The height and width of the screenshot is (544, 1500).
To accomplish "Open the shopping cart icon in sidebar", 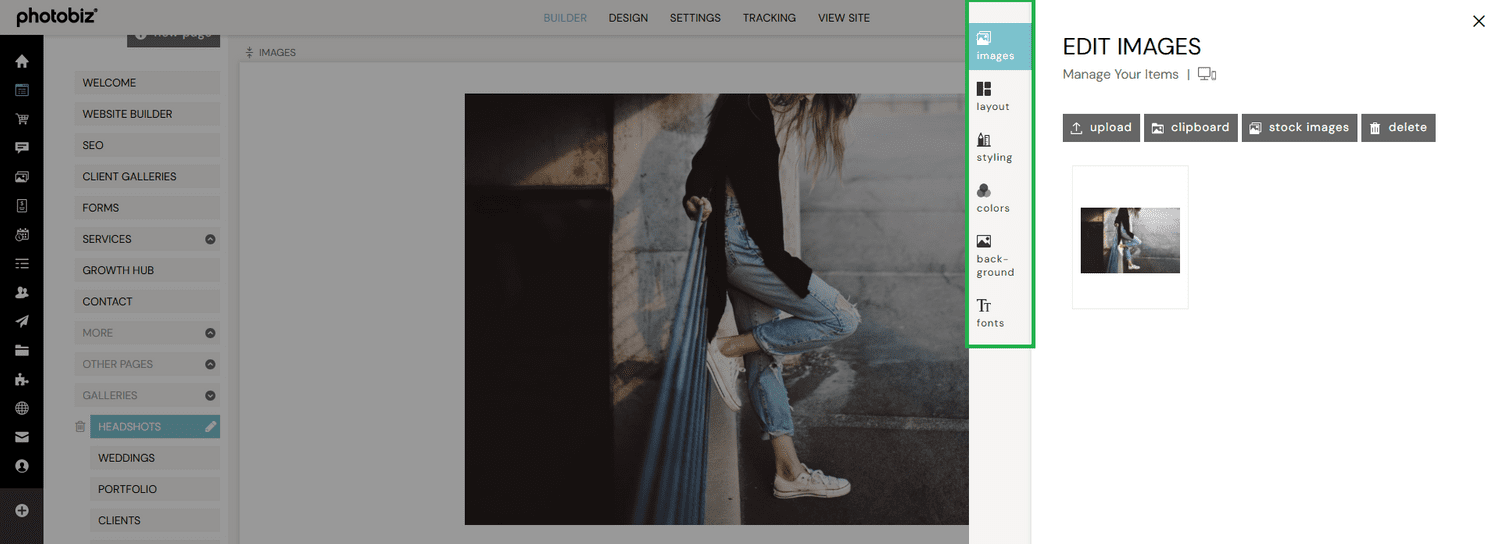I will click(x=22, y=119).
